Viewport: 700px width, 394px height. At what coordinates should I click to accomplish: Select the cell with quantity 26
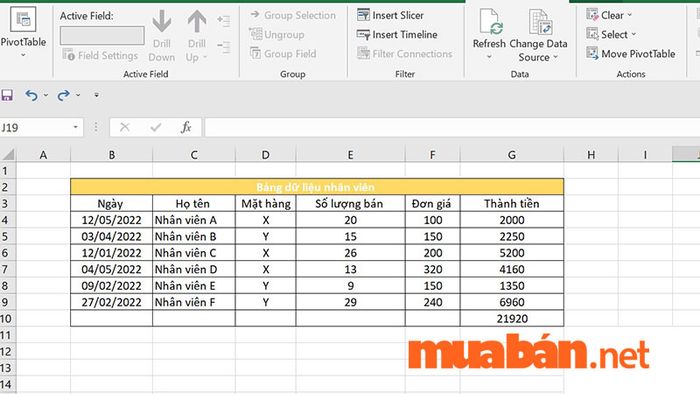click(x=350, y=253)
